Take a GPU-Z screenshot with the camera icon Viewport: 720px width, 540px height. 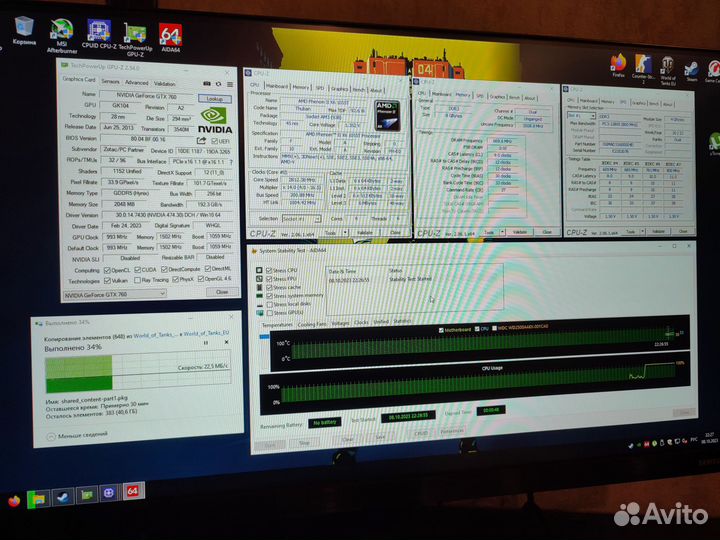207,84
